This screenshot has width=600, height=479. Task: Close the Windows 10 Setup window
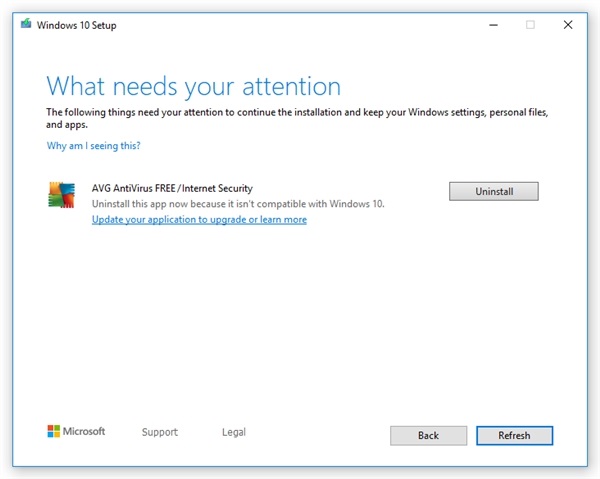[568, 25]
